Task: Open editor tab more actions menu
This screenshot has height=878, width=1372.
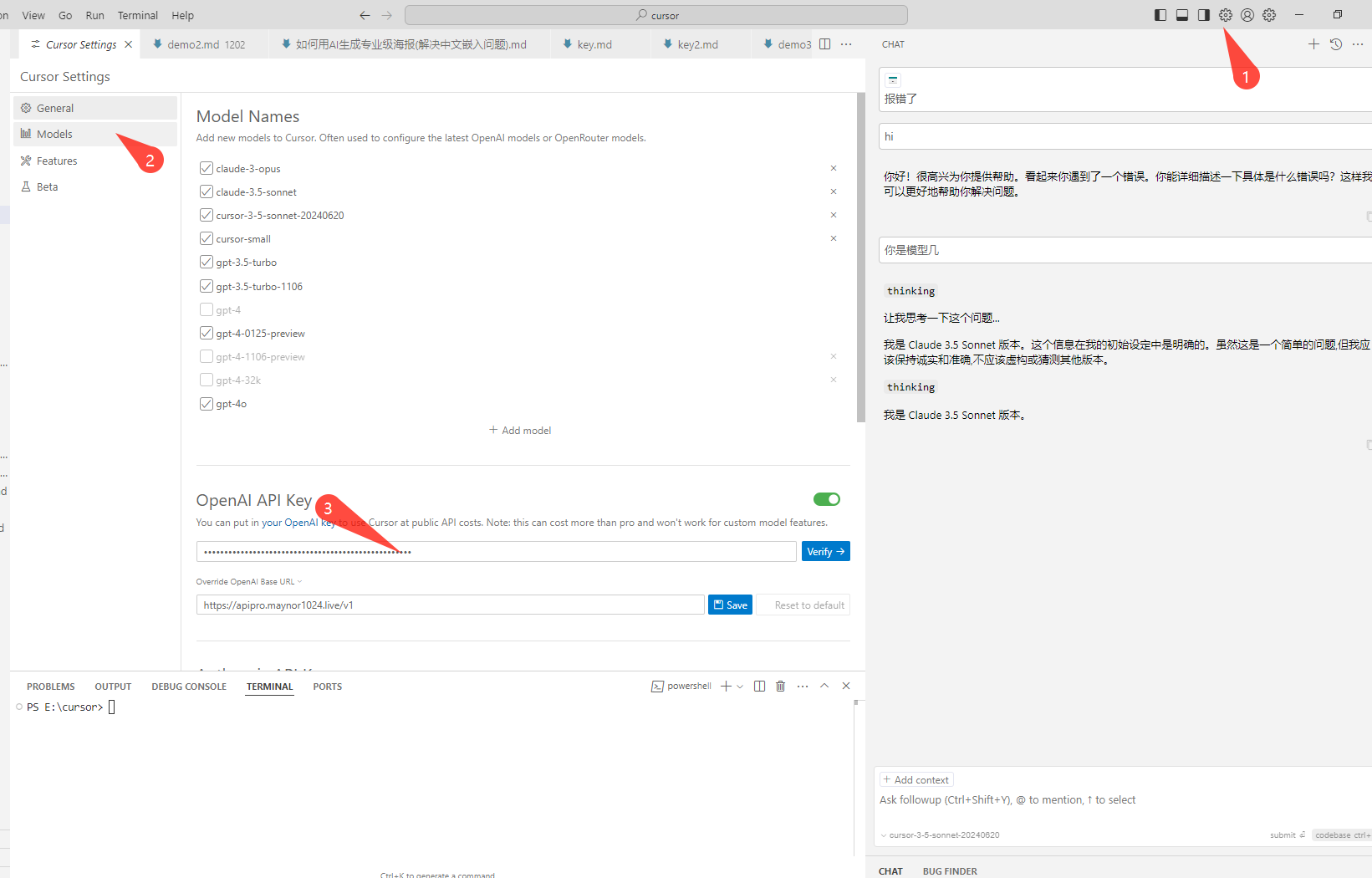Action: 846,44
